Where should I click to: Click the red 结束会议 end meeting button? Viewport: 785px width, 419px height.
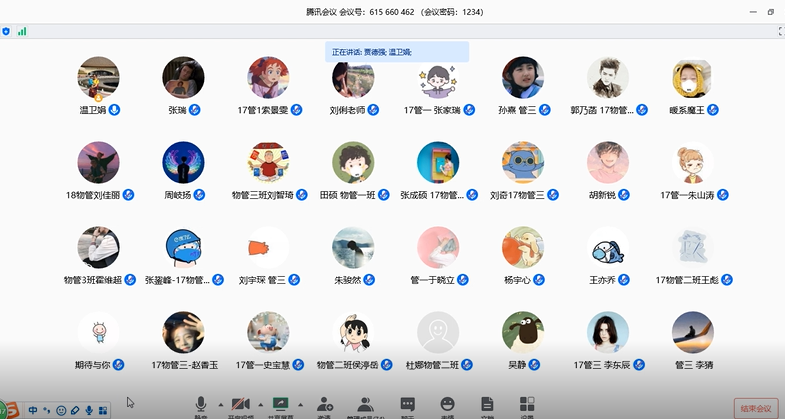point(755,408)
